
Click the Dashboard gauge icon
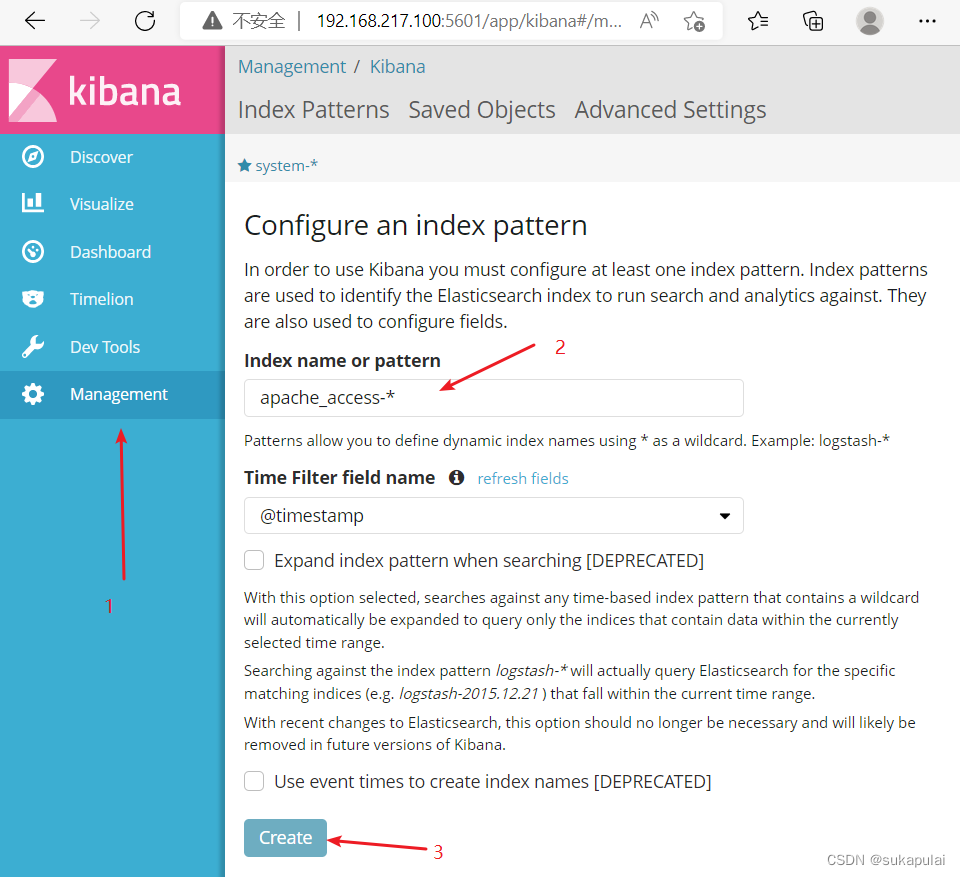tap(32, 252)
